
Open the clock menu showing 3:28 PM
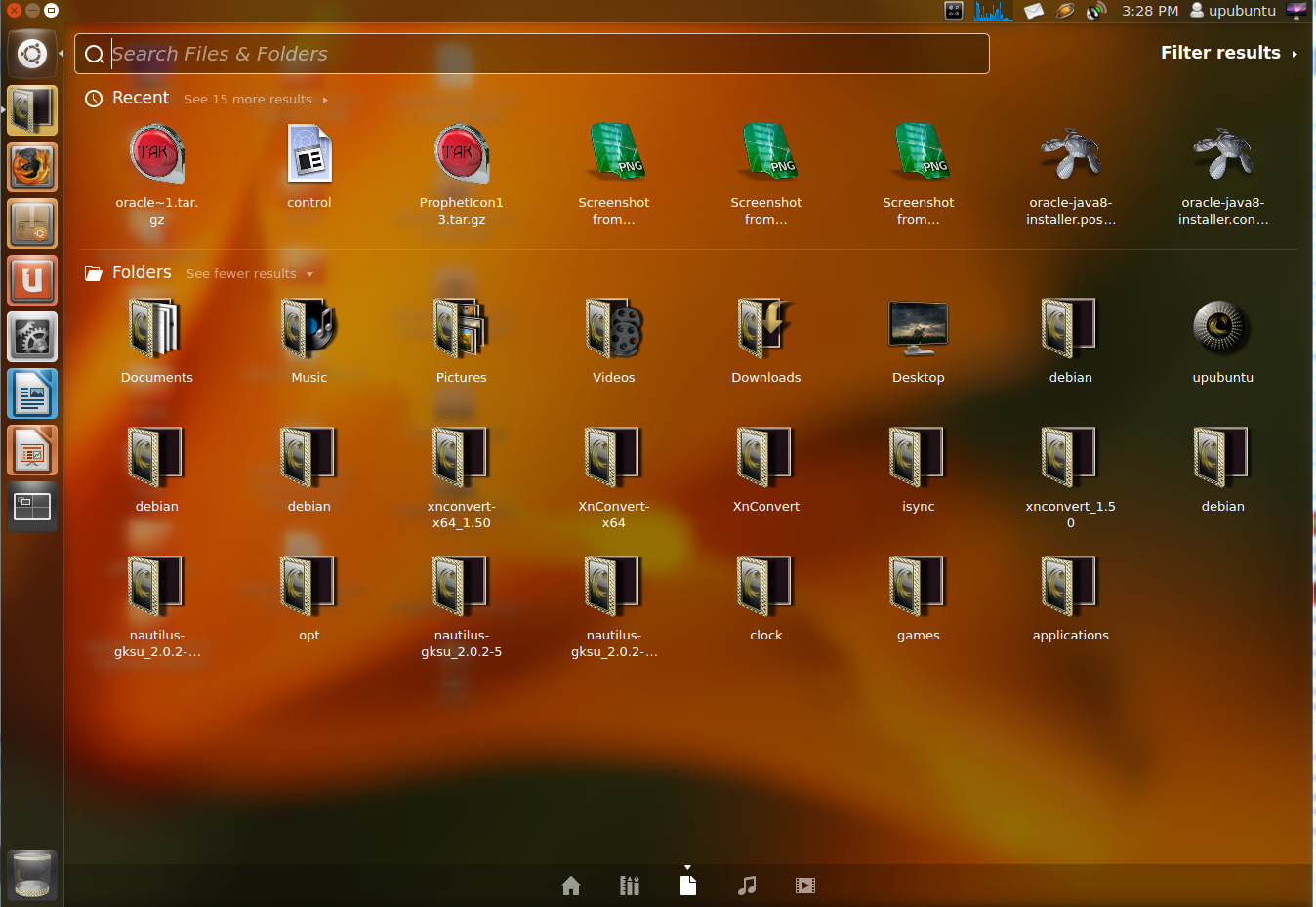[x=1150, y=11]
